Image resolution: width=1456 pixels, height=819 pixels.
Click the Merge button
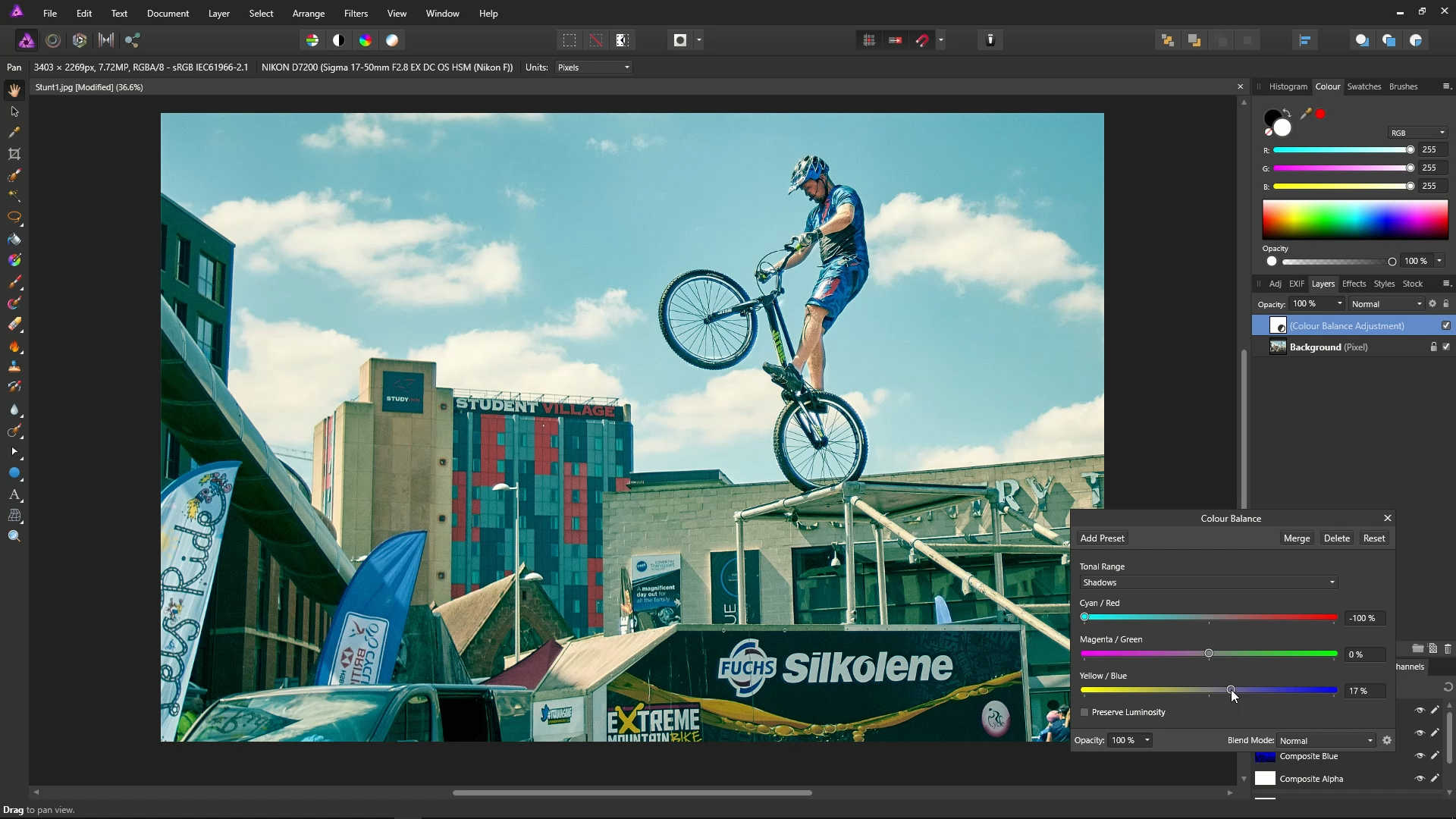tap(1296, 538)
